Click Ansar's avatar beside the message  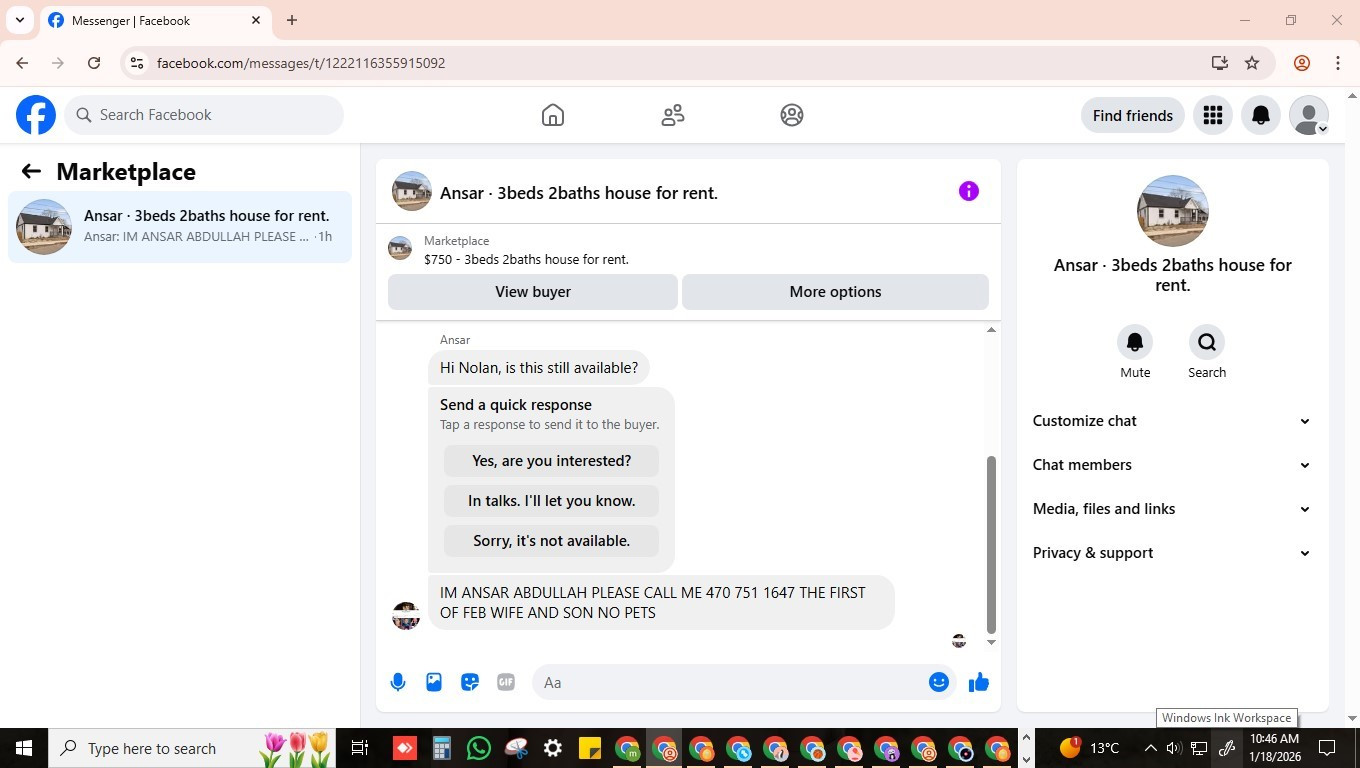pyautogui.click(x=406, y=615)
